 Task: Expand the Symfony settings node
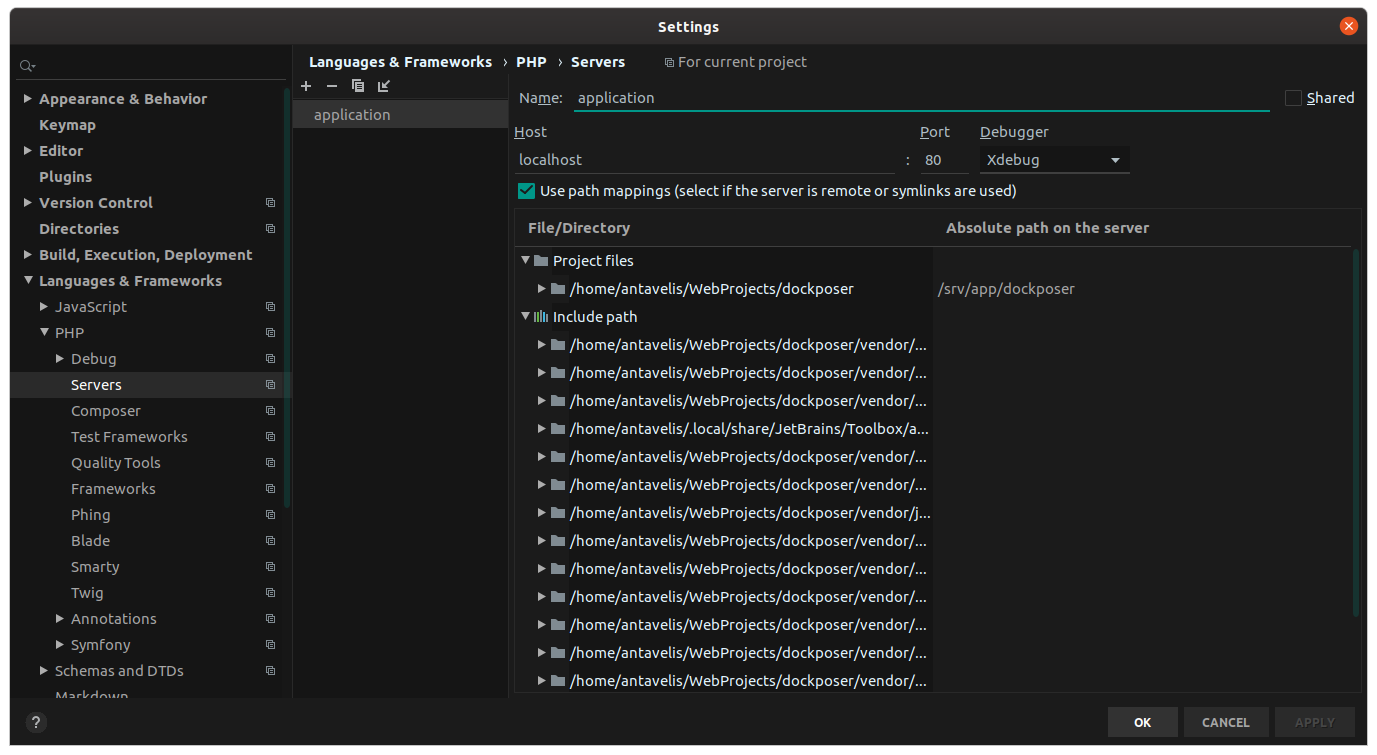pyautogui.click(x=60, y=645)
